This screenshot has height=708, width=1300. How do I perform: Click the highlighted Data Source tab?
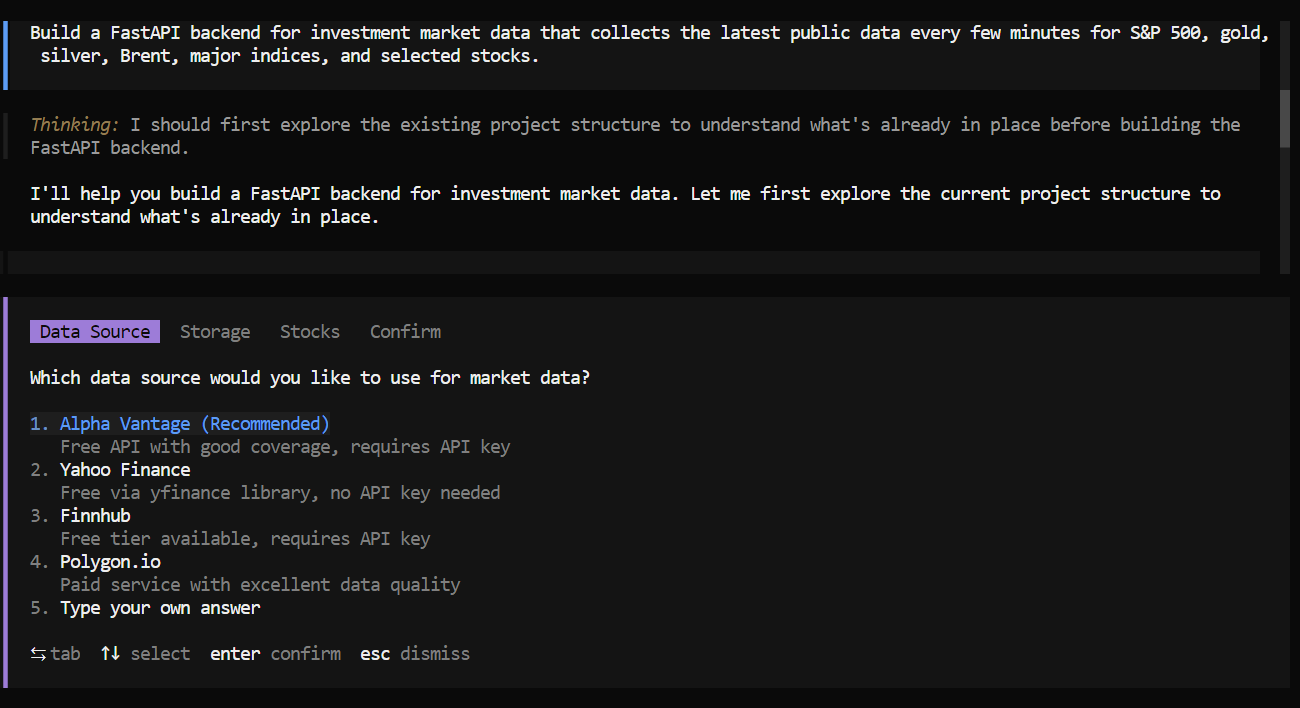94,331
